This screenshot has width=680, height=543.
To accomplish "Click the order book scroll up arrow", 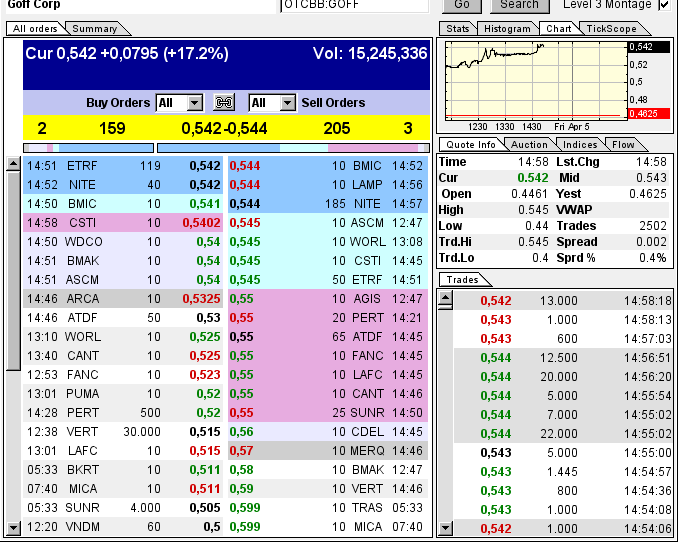I will point(13,164).
